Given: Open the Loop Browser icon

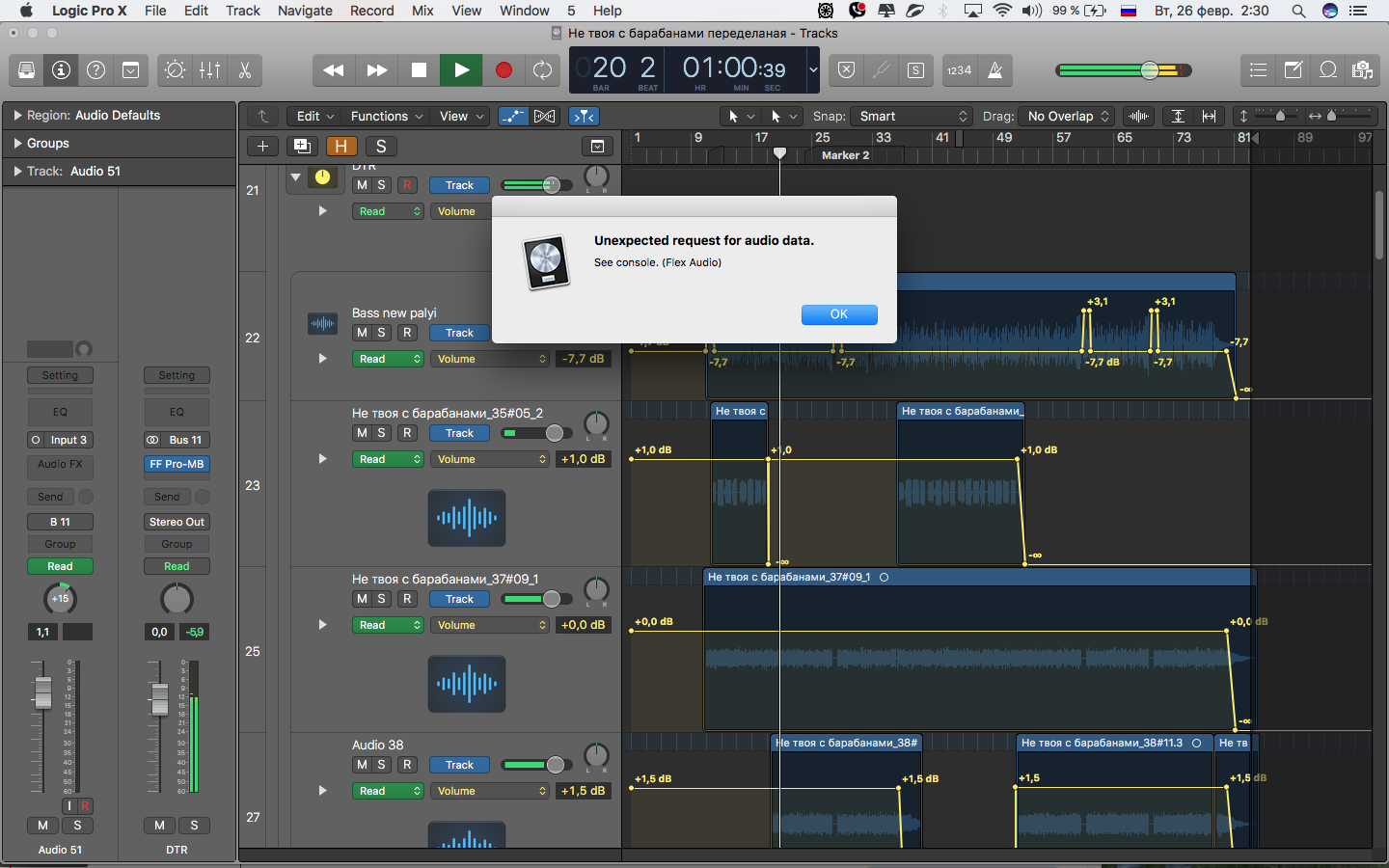Looking at the screenshot, I should point(1328,70).
